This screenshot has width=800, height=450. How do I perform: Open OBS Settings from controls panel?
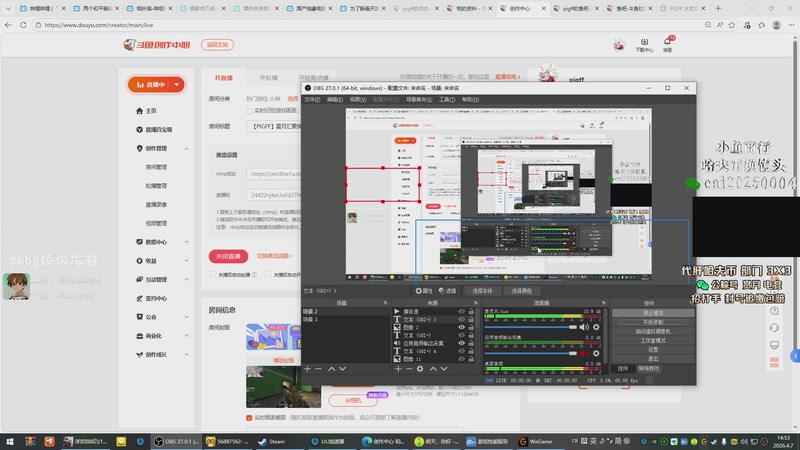pos(653,349)
